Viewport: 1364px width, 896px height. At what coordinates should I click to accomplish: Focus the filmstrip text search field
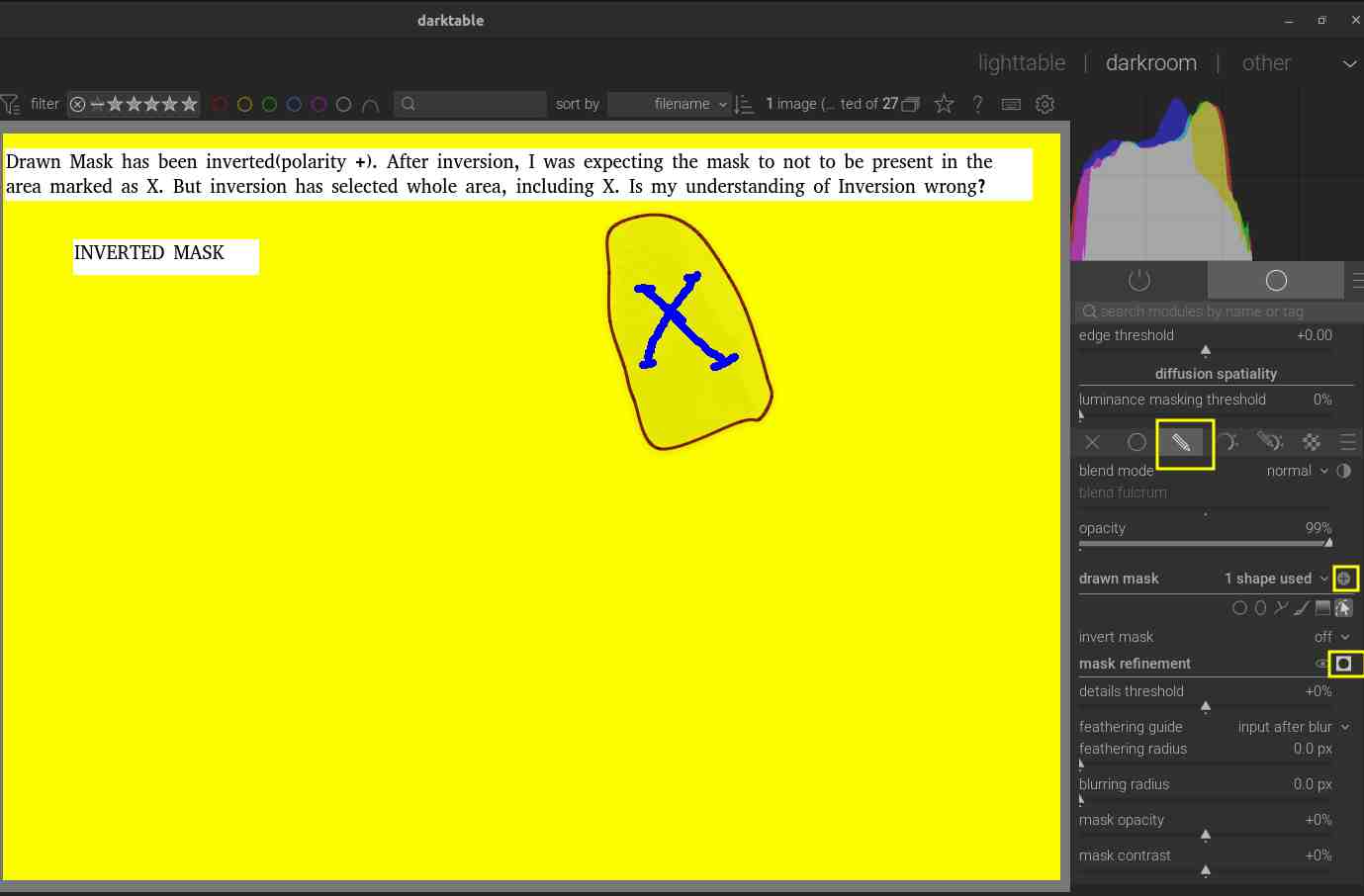click(470, 104)
